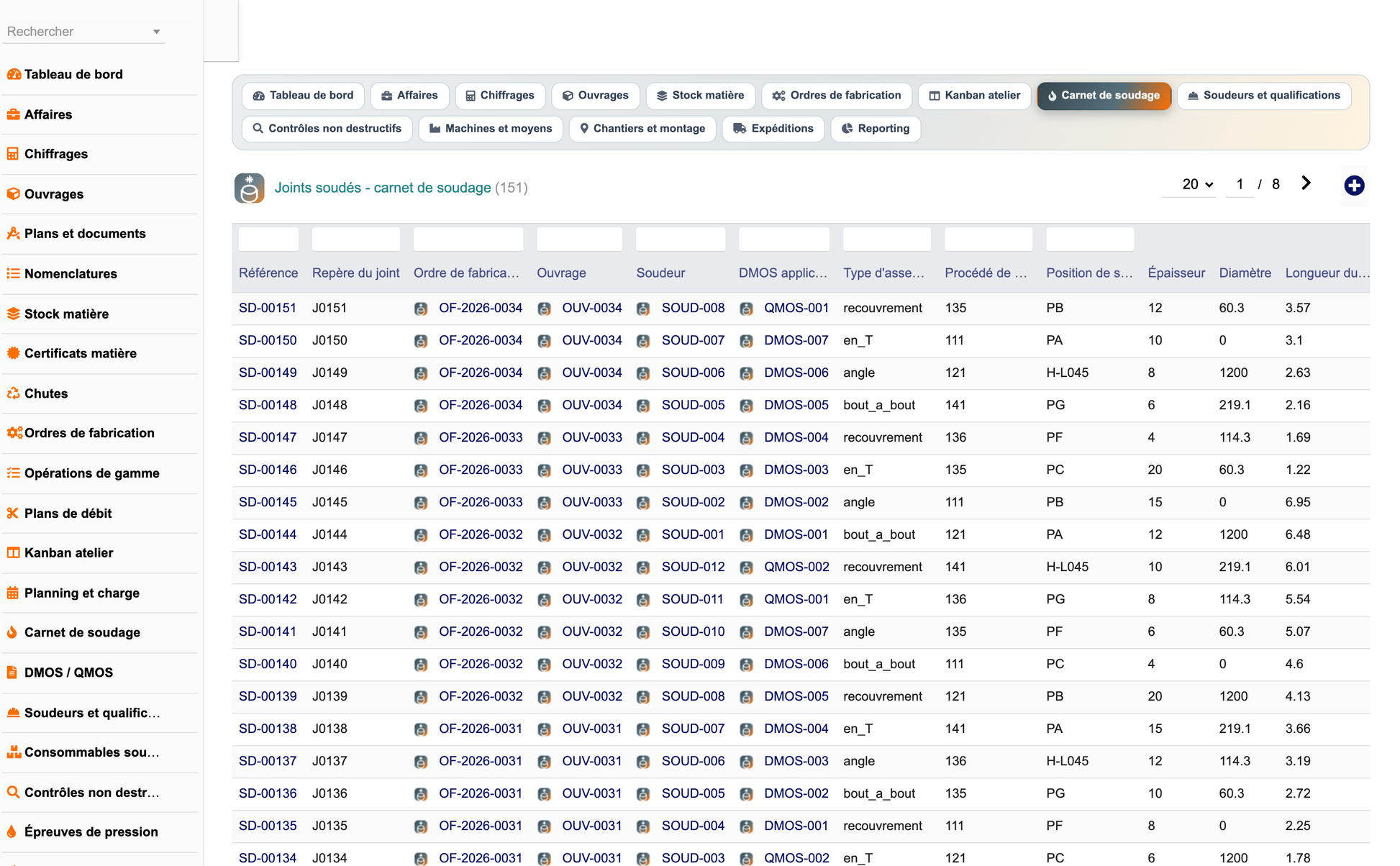Click the Opérations de gamme sidebar icon
This screenshot has width=1400, height=866.
(x=14, y=473)
